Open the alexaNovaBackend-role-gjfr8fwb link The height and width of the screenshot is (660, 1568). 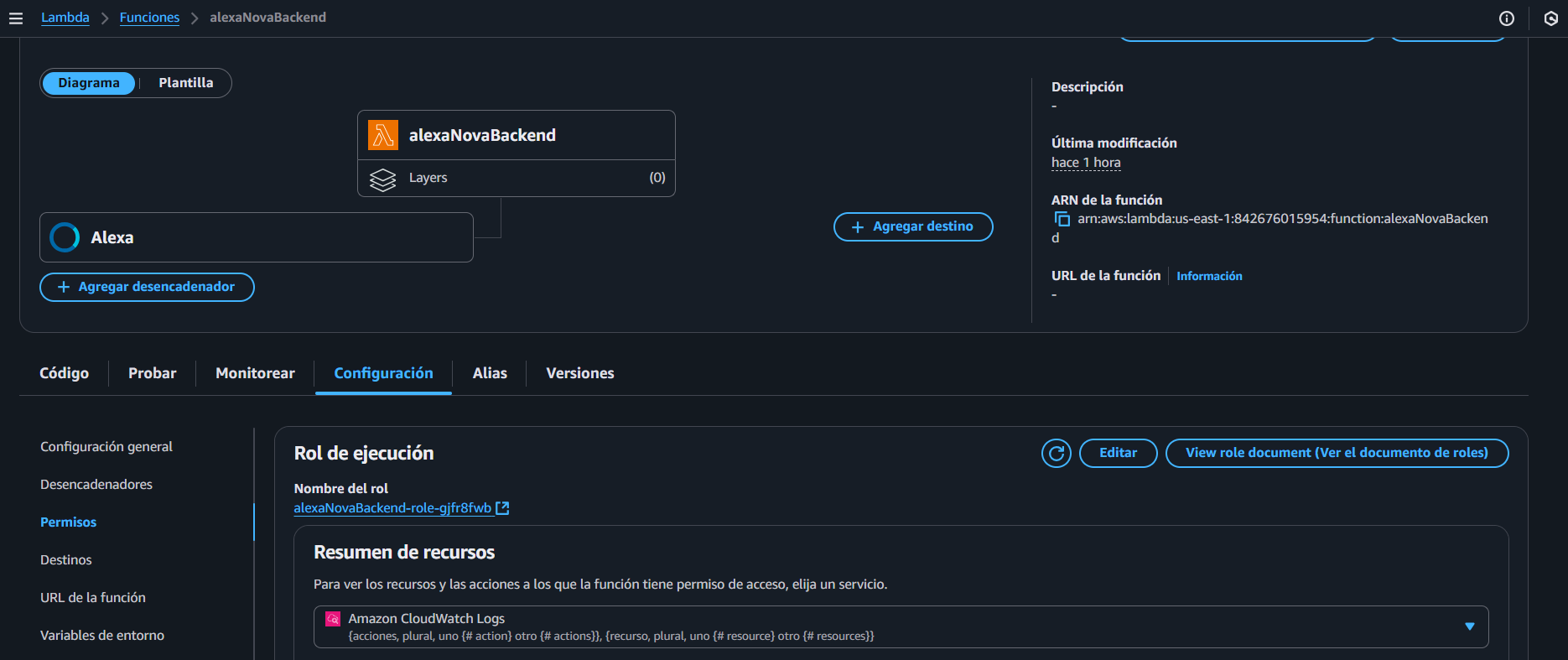point(392,508)
